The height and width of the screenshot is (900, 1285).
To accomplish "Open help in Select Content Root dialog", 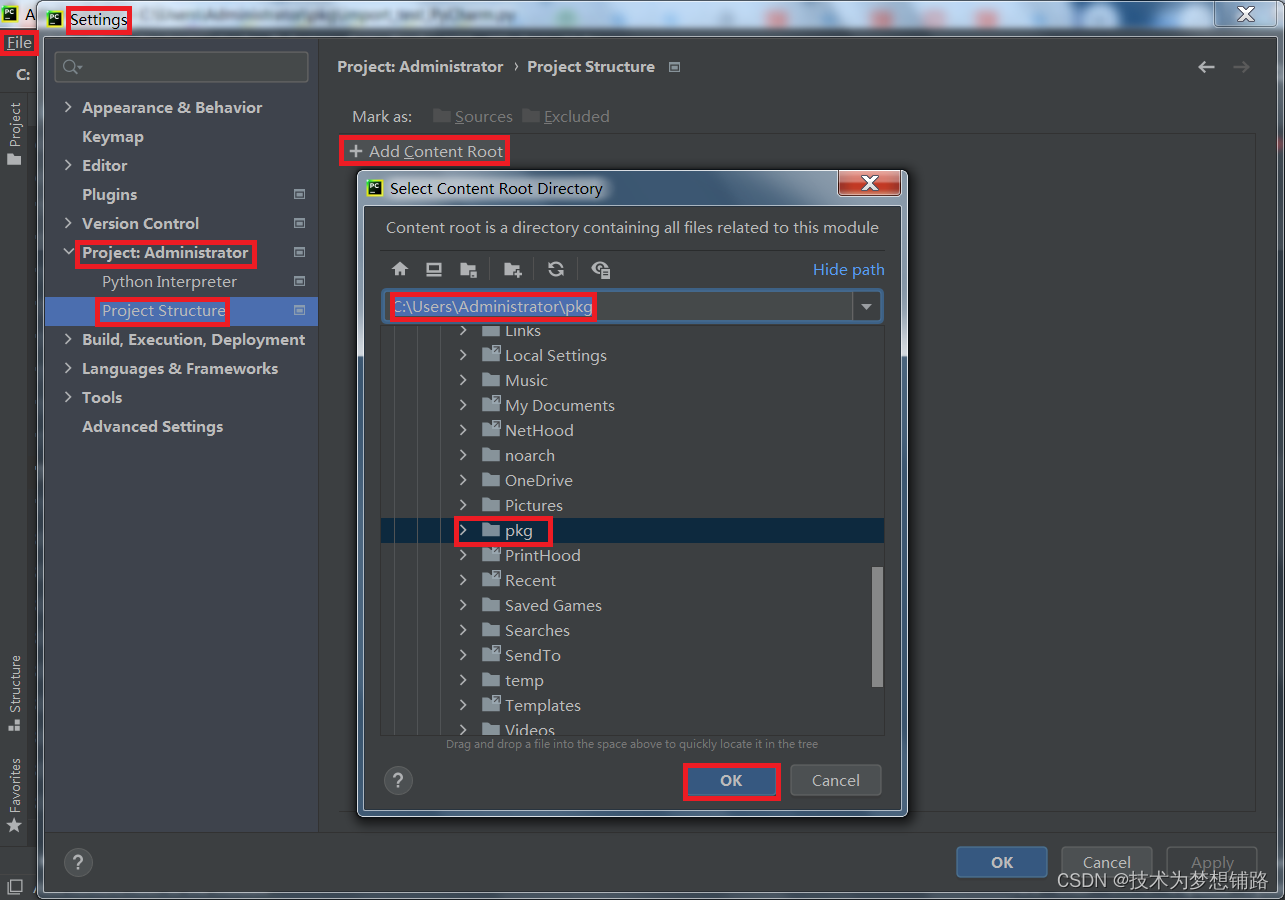I will click(398, 781).
